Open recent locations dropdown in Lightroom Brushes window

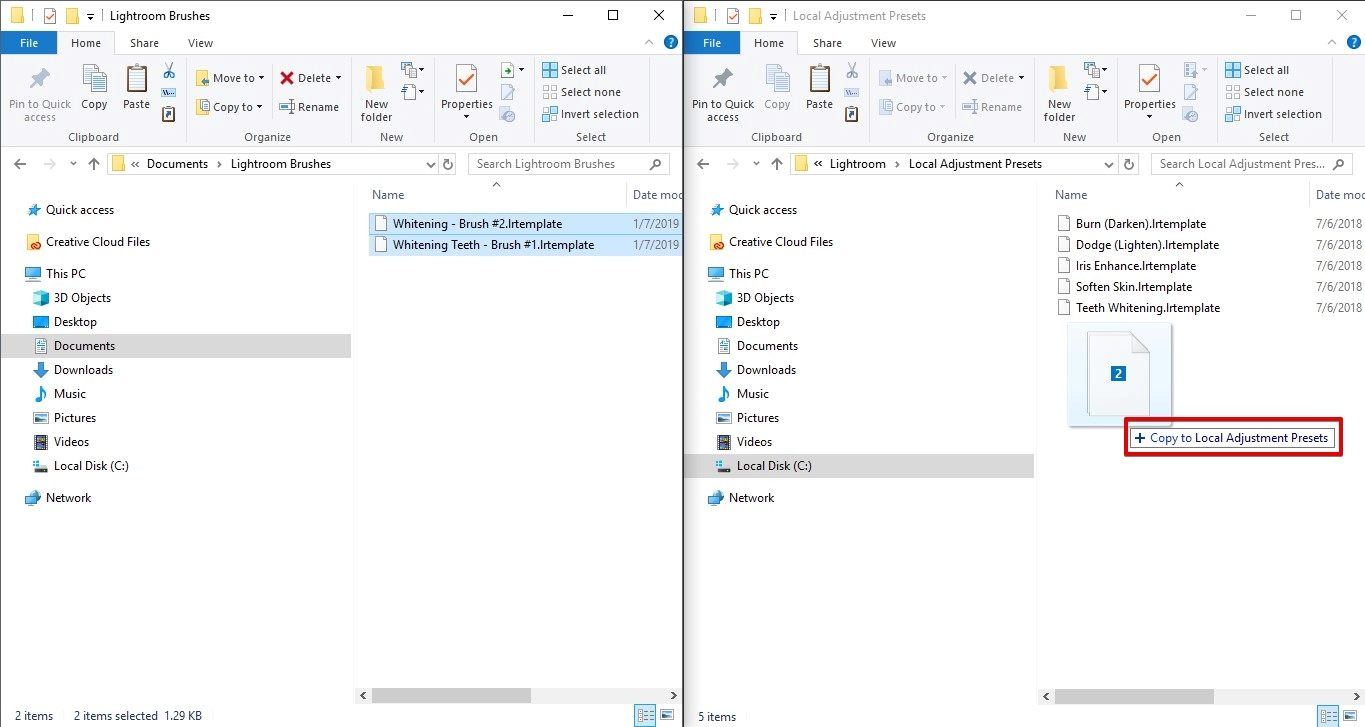click(x=73, y=164)
